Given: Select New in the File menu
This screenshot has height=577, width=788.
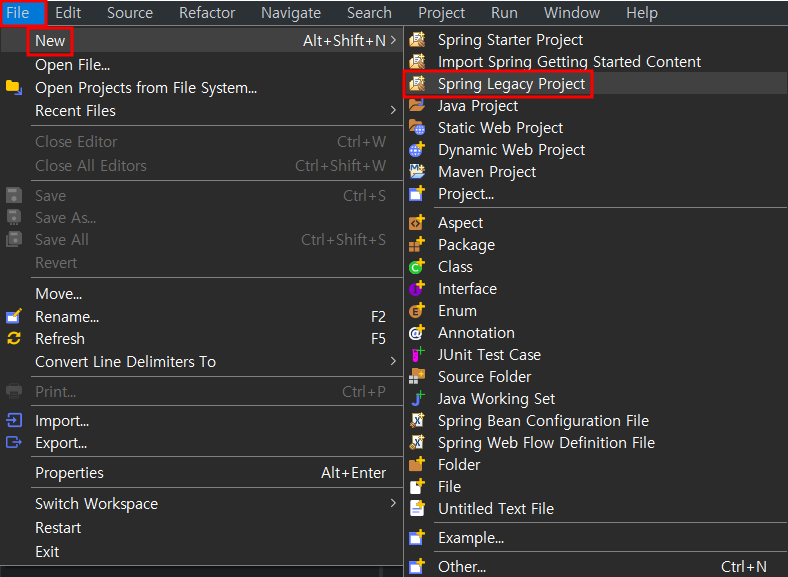Looking at the screenshot, I should (201, 40).
